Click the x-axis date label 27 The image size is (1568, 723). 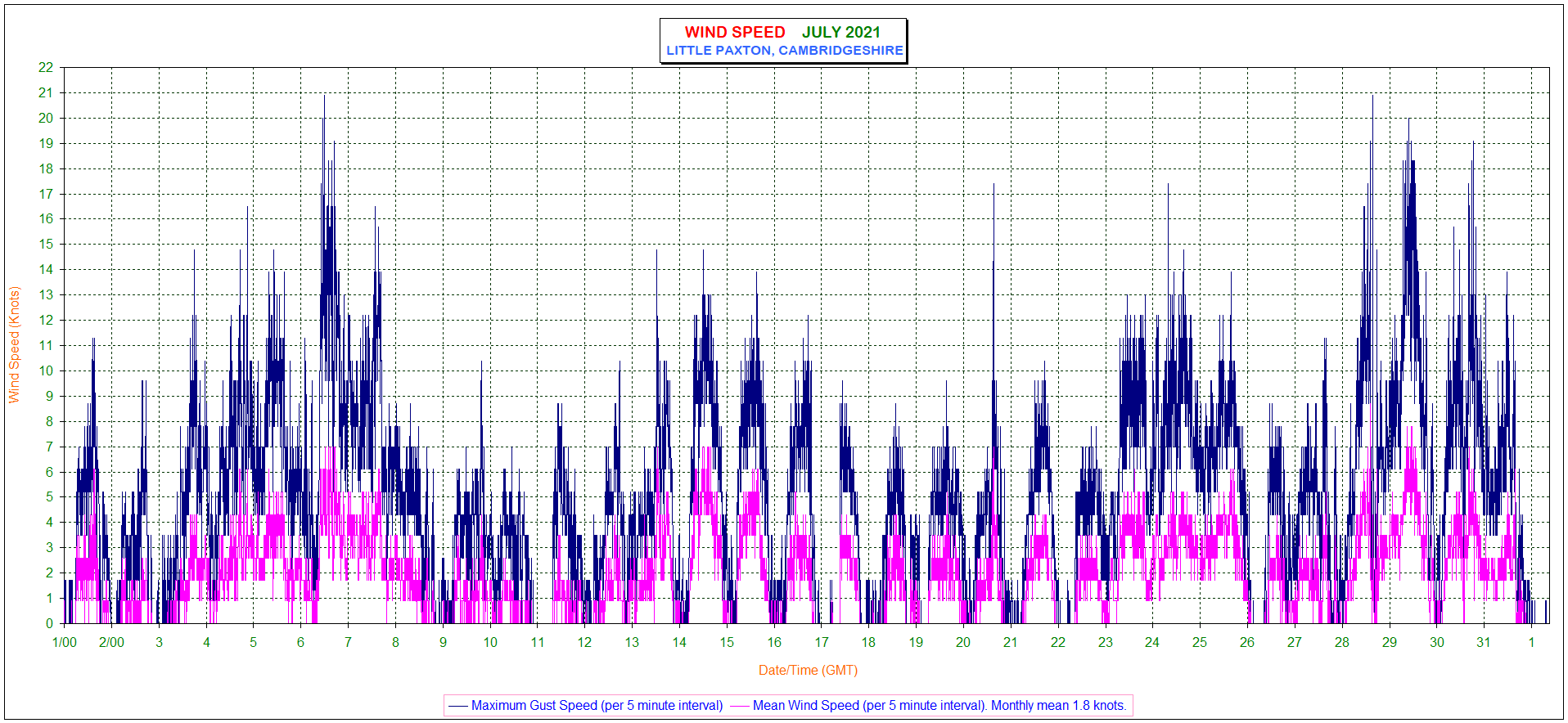click(1295, 643)
